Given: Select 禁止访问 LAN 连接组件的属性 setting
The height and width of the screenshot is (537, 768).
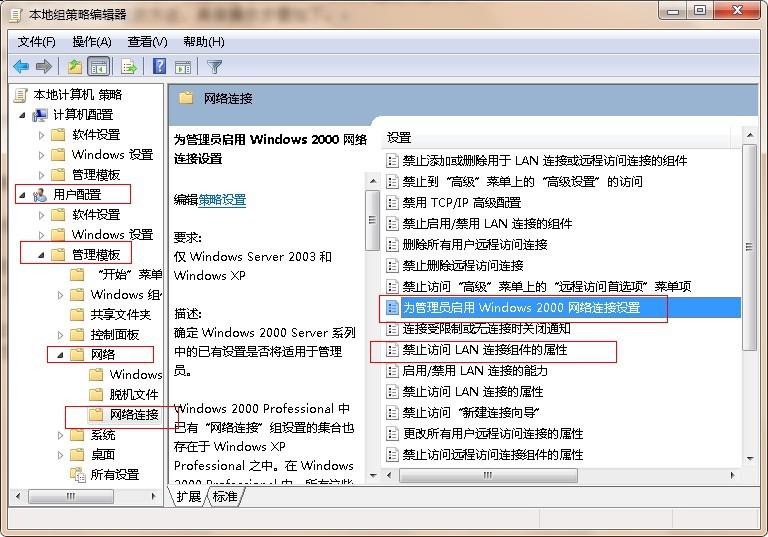Looking at the screenshot, I should pyautogui.click(x=486, y=350).
